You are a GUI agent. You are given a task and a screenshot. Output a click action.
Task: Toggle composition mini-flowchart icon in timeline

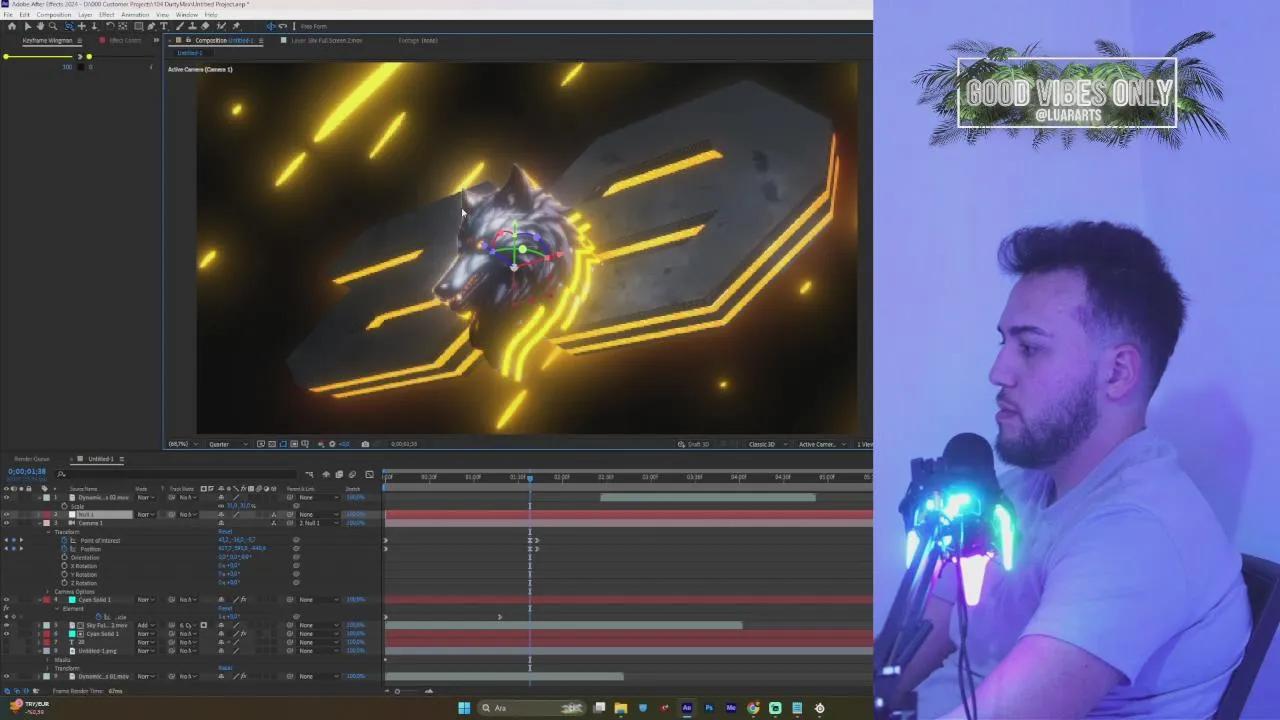pos(309,475)
